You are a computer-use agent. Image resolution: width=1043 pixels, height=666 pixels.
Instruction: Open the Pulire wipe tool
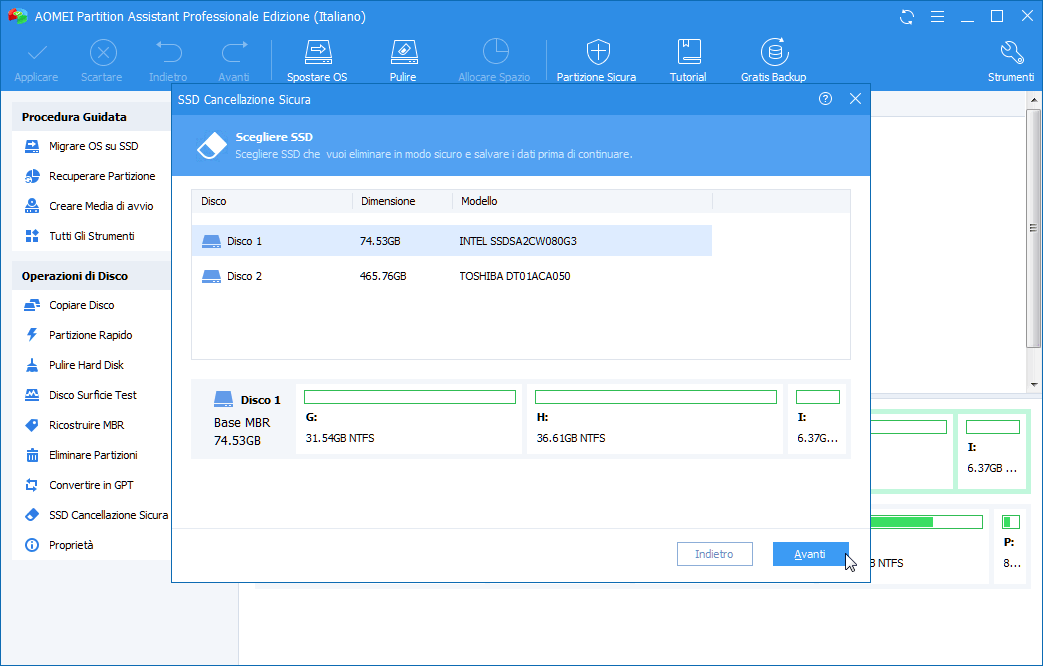click(x=403, y=61)
